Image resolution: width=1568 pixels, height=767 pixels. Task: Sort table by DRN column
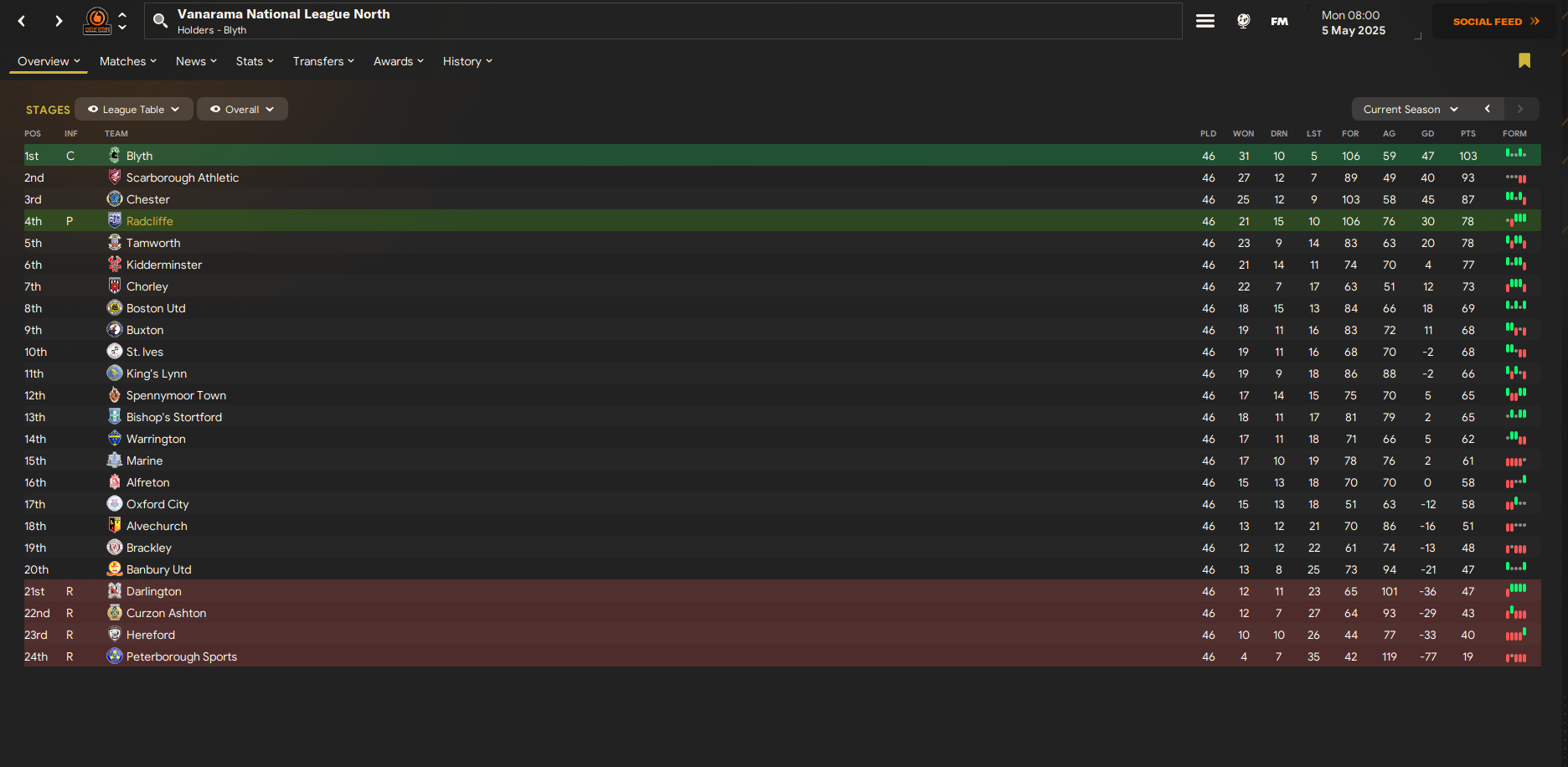click(1279, 134)
